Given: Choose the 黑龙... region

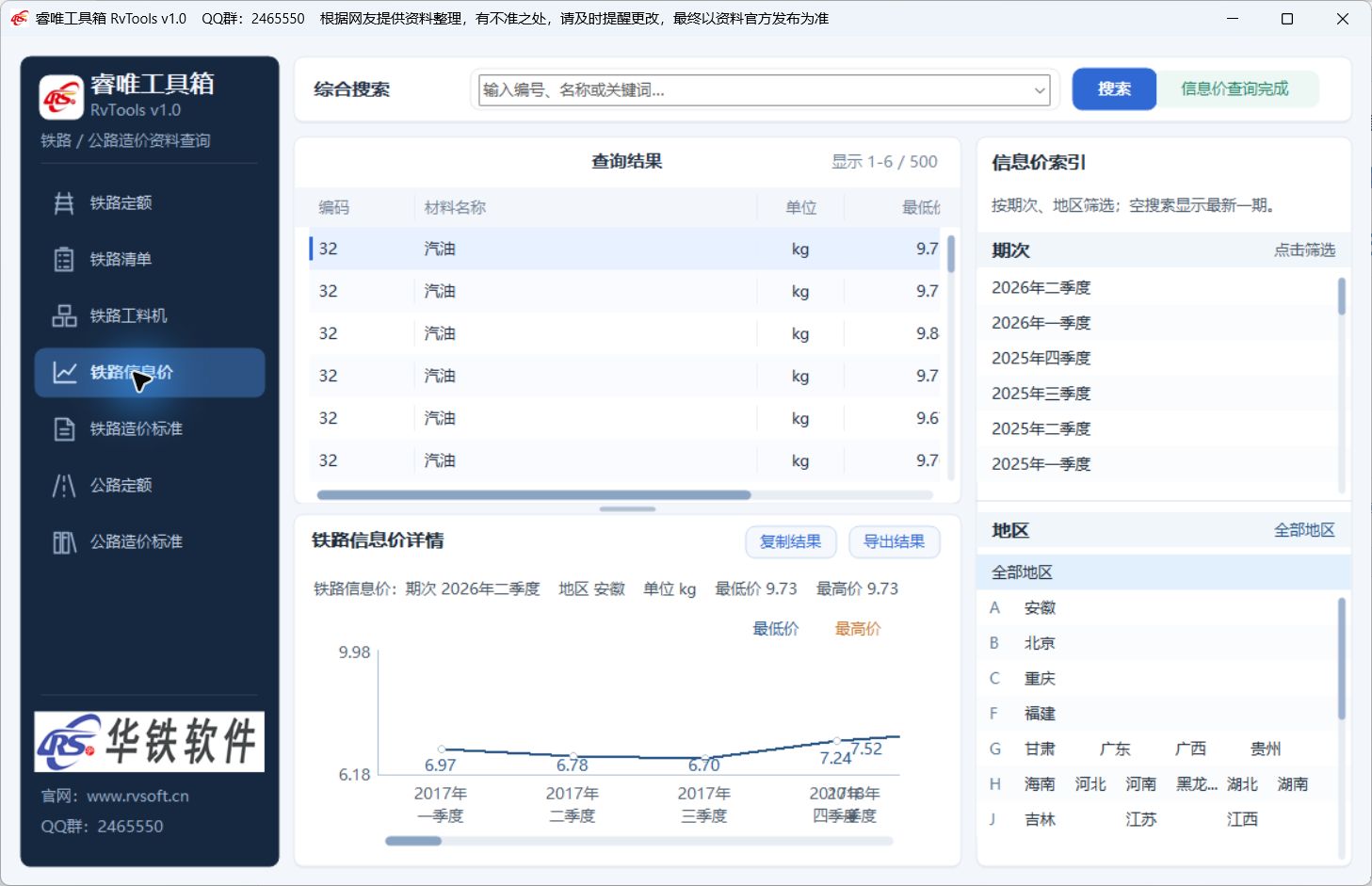Looking at the screenshot, I should [1197, 784].
